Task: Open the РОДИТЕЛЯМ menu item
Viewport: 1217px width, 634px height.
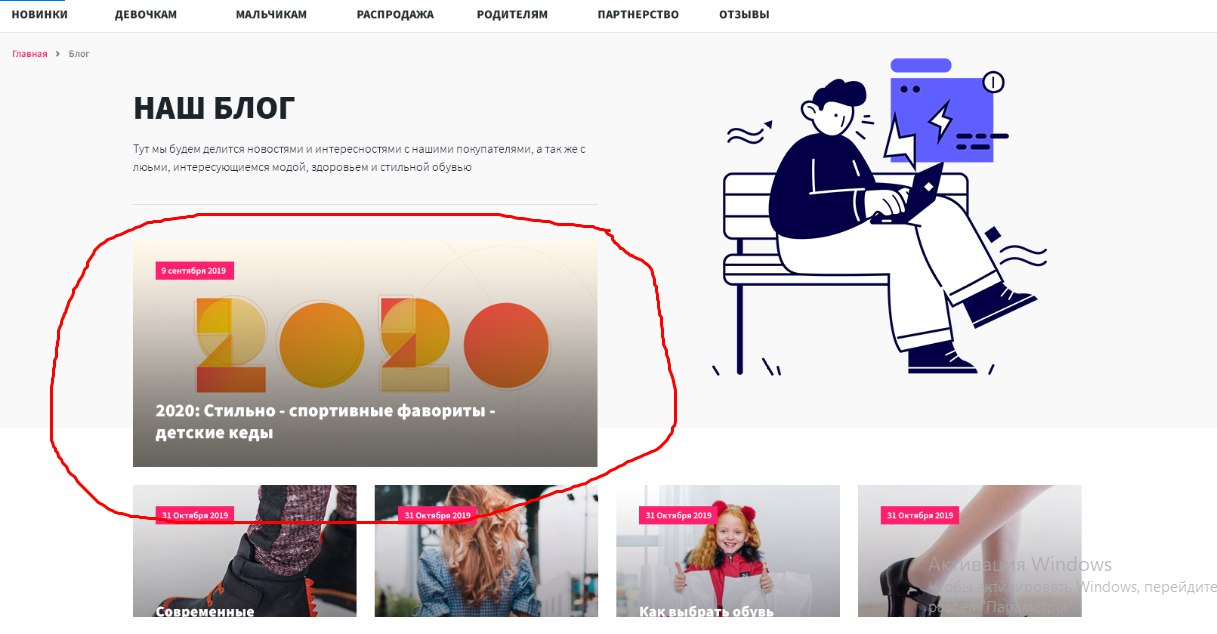Action: point(513,15)
